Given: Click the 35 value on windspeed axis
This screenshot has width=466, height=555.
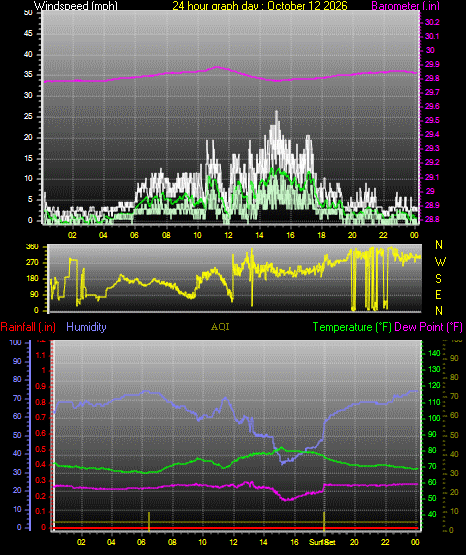Looking at the screenshot, I should click(x=28, y=75).
